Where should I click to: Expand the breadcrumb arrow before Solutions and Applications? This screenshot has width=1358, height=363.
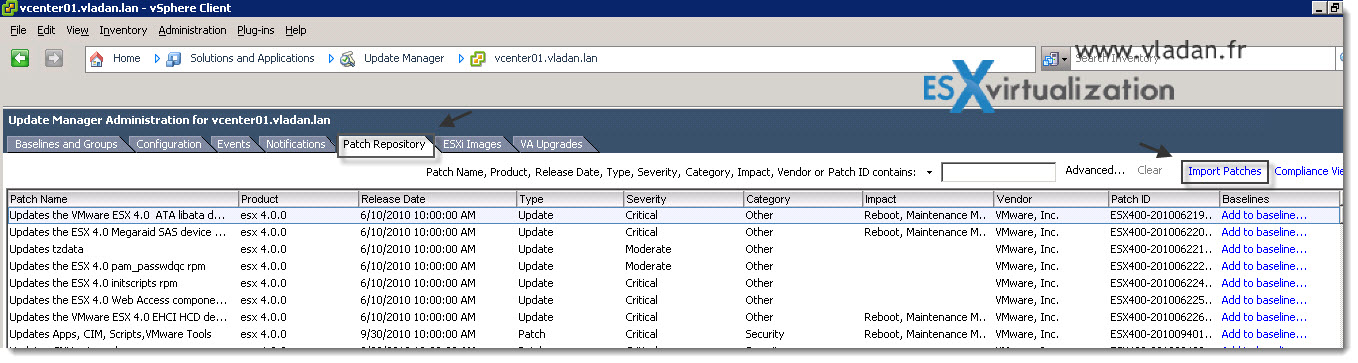157,59
